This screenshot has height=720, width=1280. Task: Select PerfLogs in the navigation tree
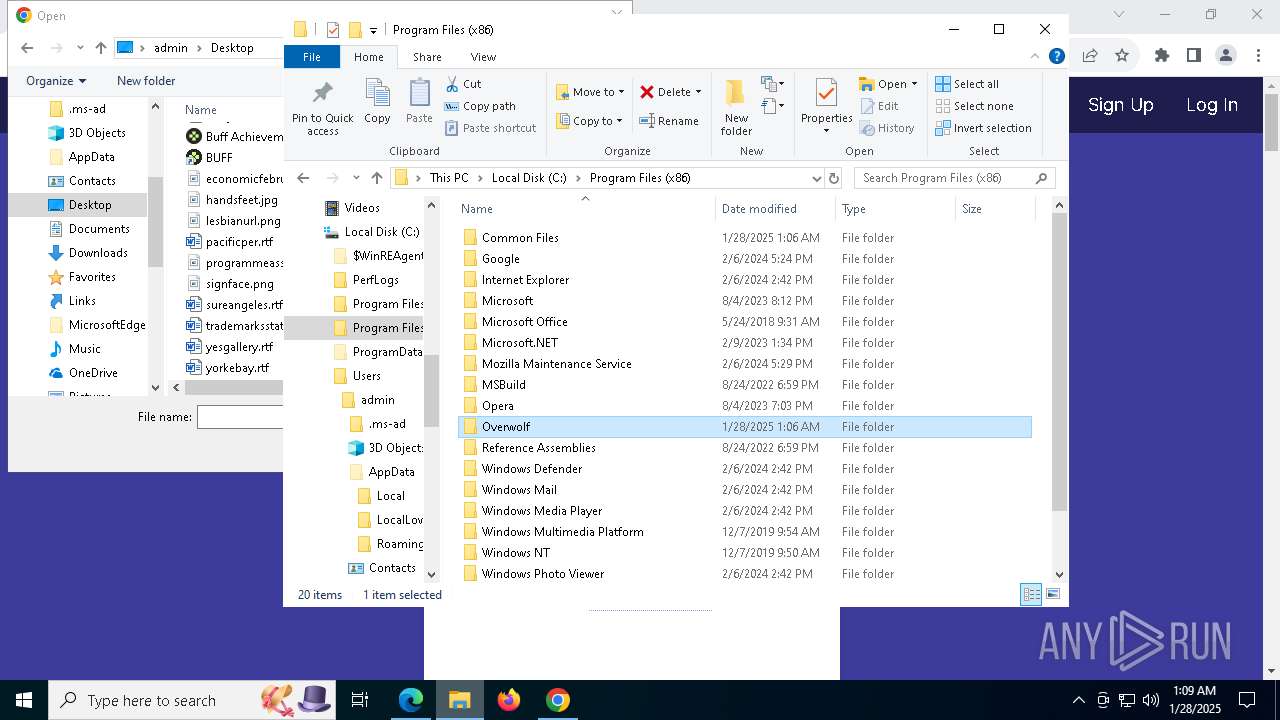(x=375, y=280)
